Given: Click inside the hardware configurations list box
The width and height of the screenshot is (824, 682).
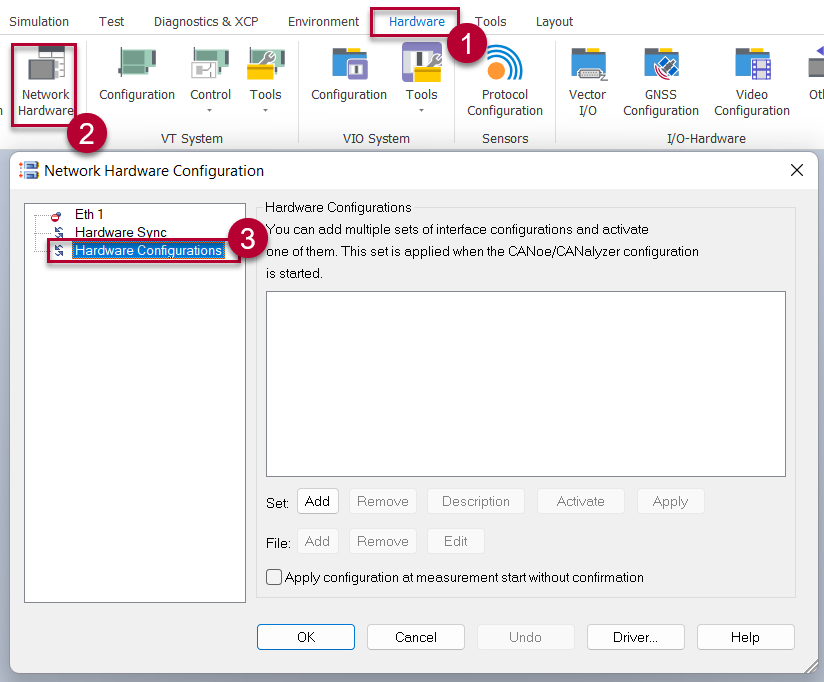Looking at the screenshot, I should (x=525, y=383).
